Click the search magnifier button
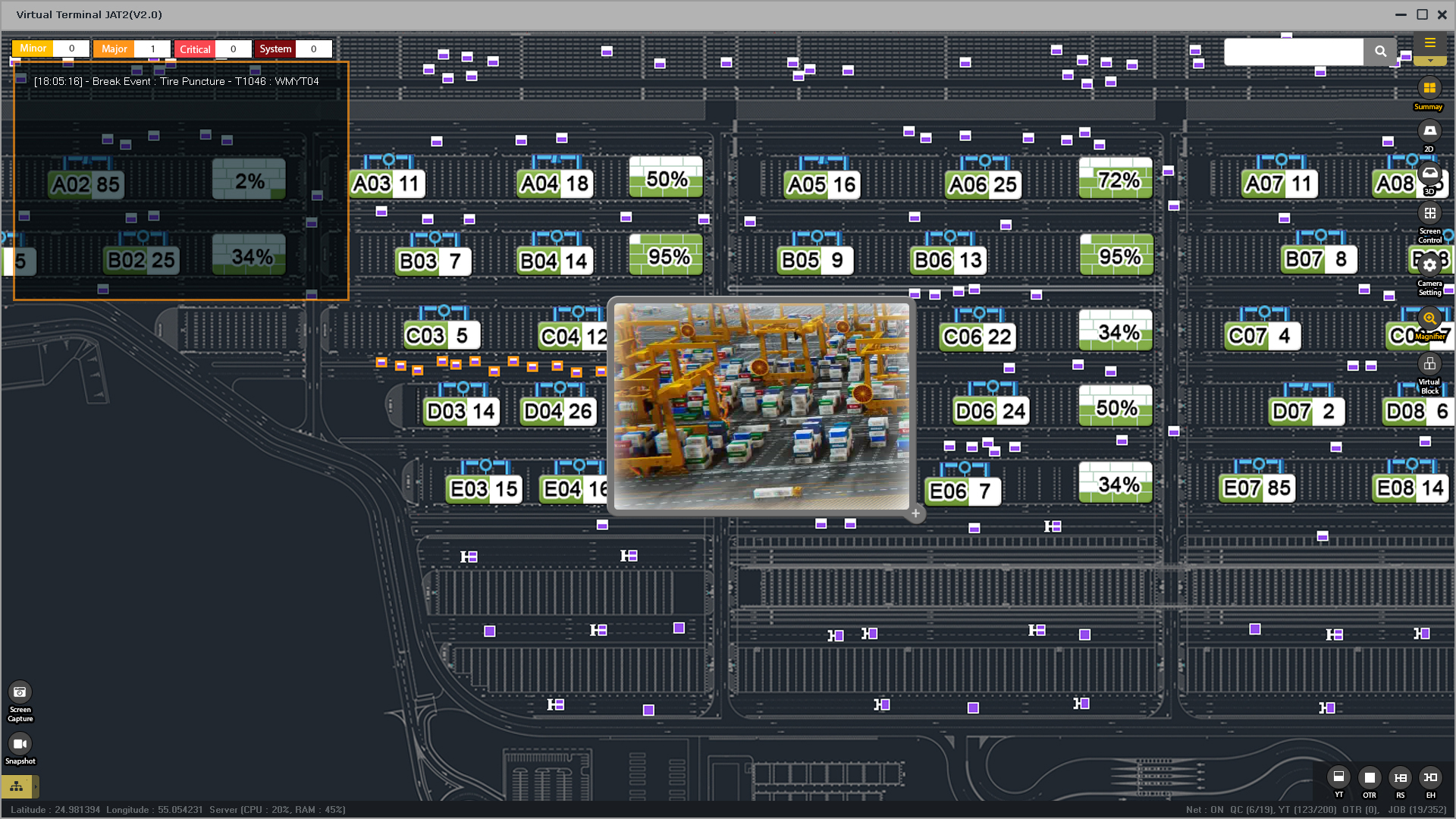This screenshot has height=819, width=1456. 1380,52
